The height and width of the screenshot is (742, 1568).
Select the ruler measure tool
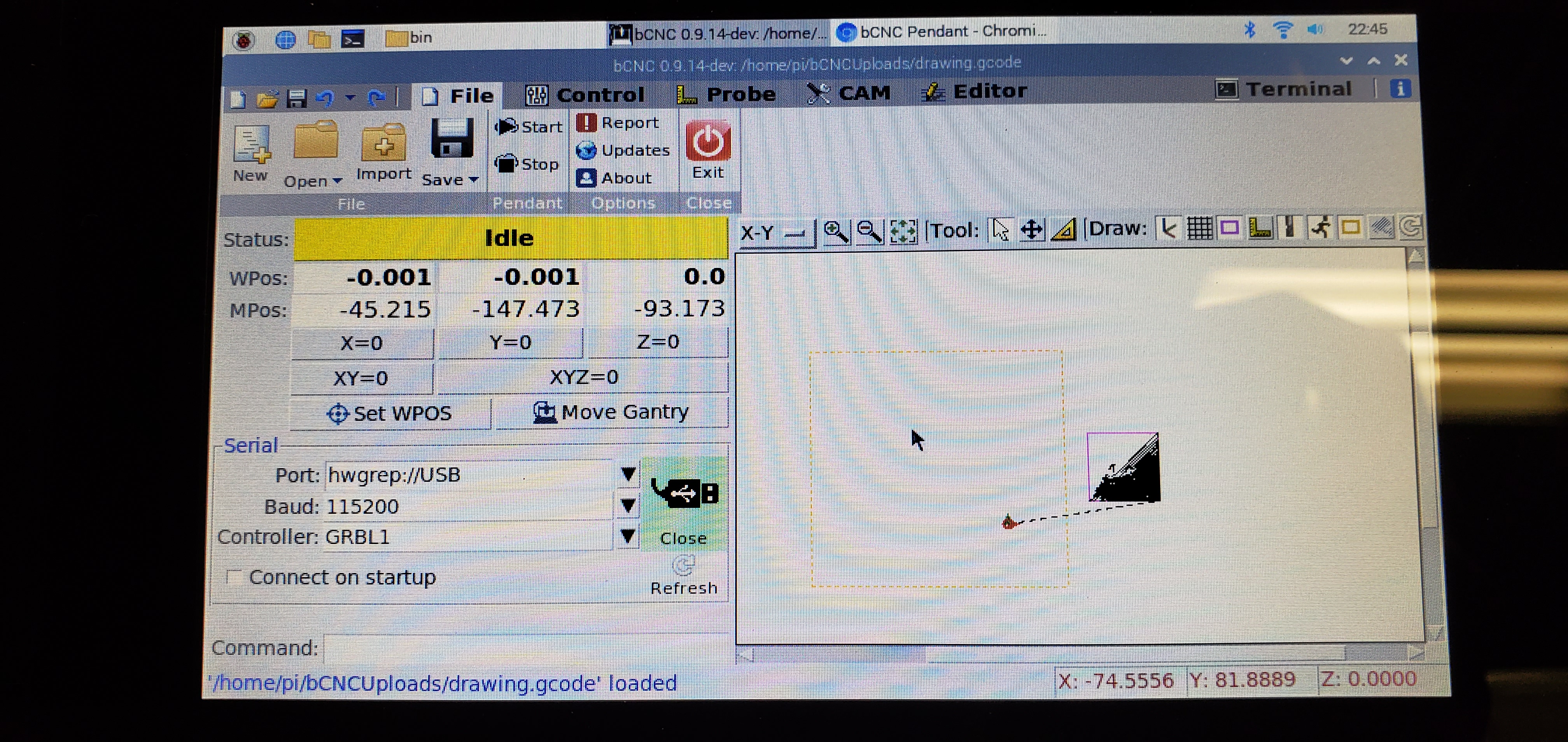point(1064,230)
